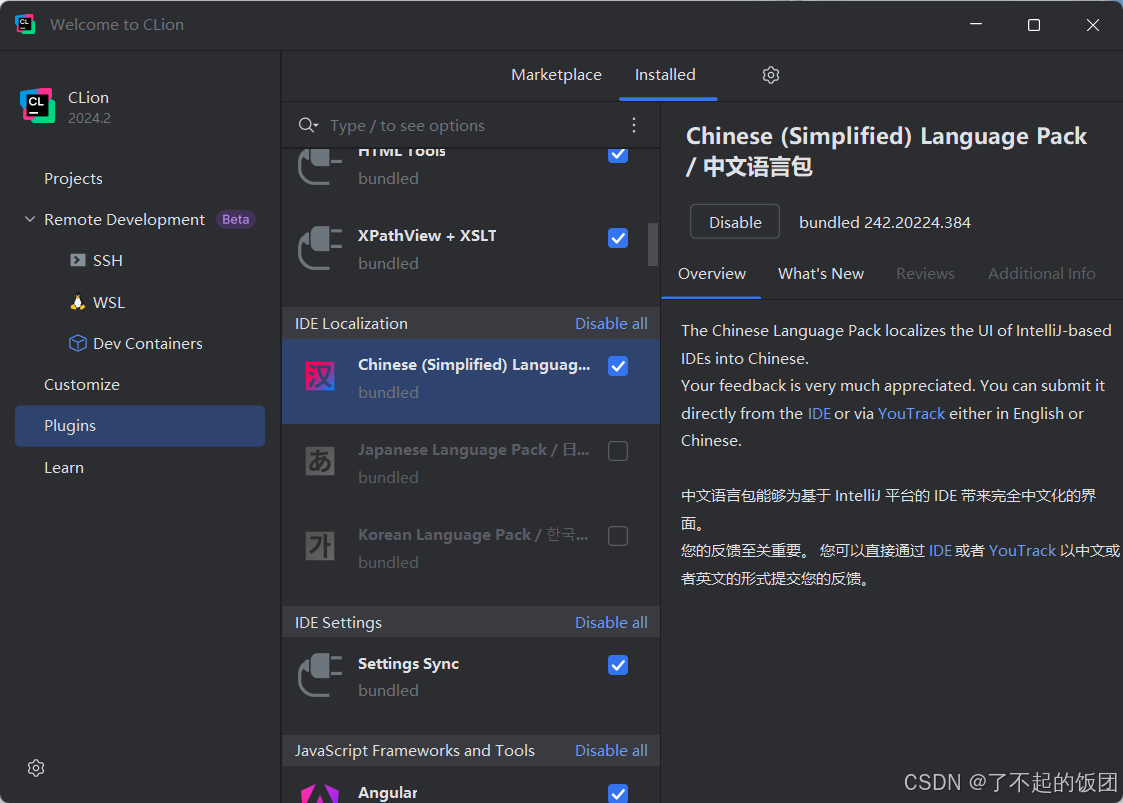Click the Chinese Language Pack plugin icon
Image resolution: width=1123 pixels, height=803 pixels.
coord(320,377)
